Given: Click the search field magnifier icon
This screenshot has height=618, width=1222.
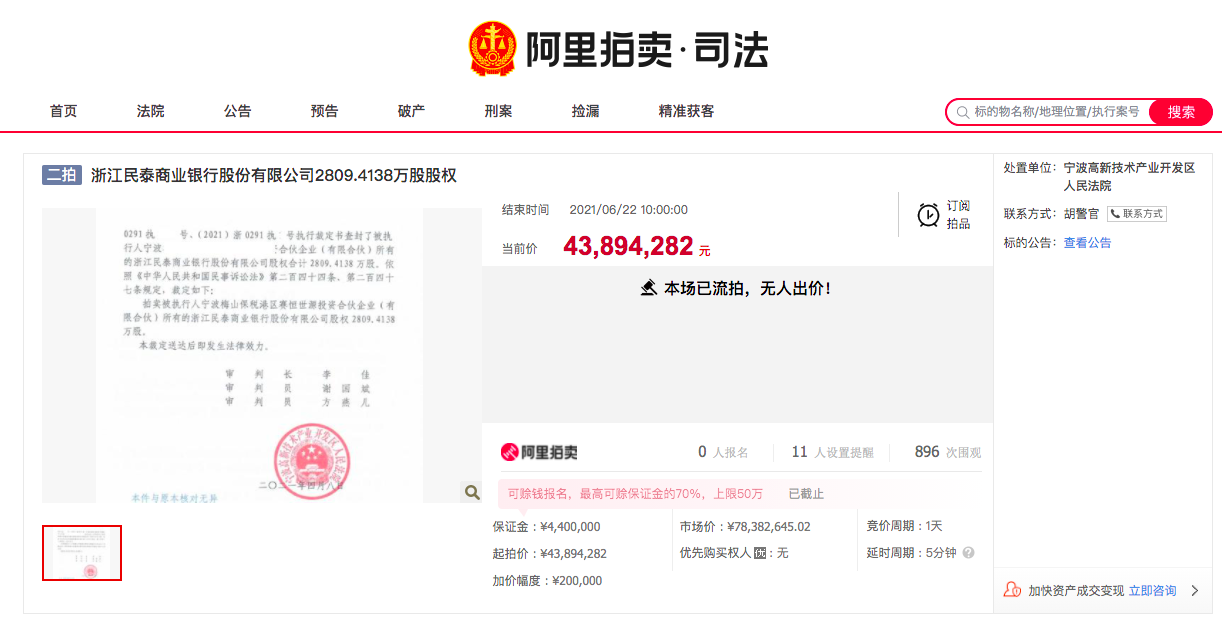Looking at the screenshot, I should click(x=963, y=112).
